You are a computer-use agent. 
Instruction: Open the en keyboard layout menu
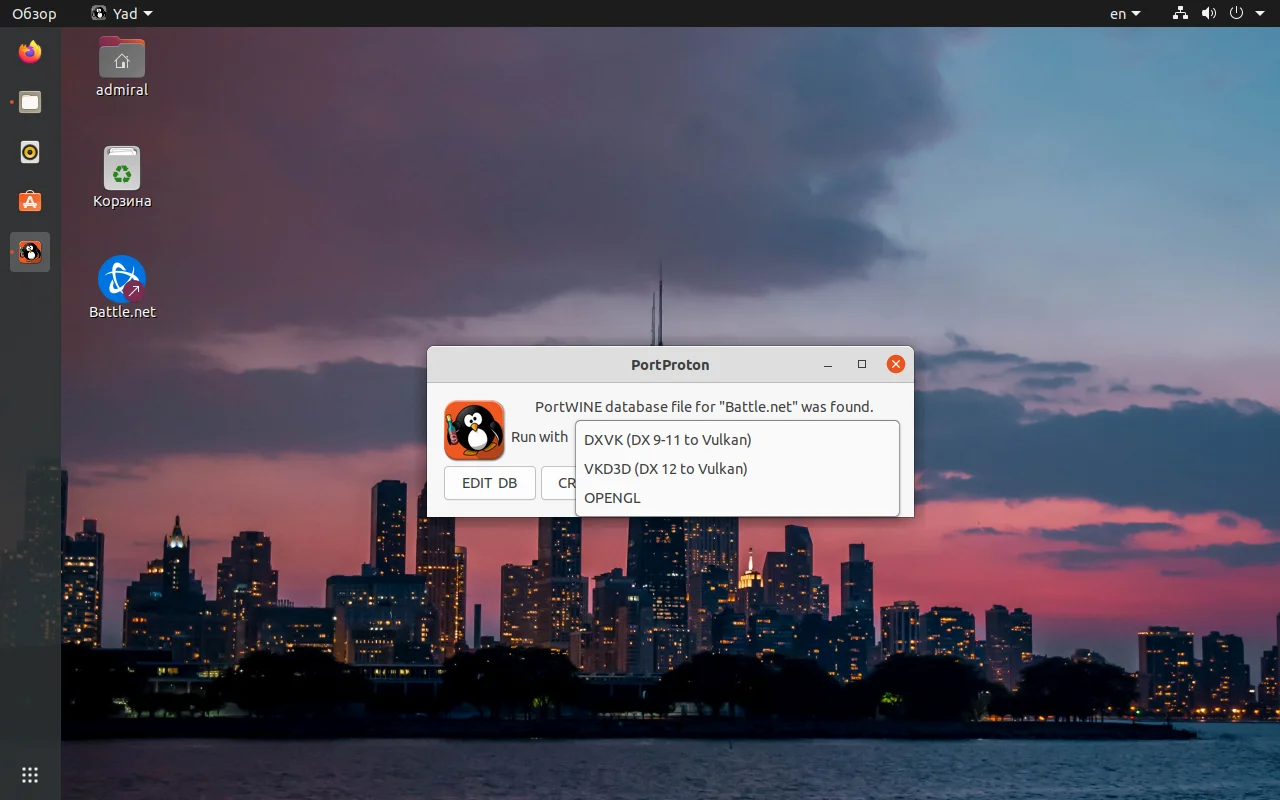click(1125, 13)
